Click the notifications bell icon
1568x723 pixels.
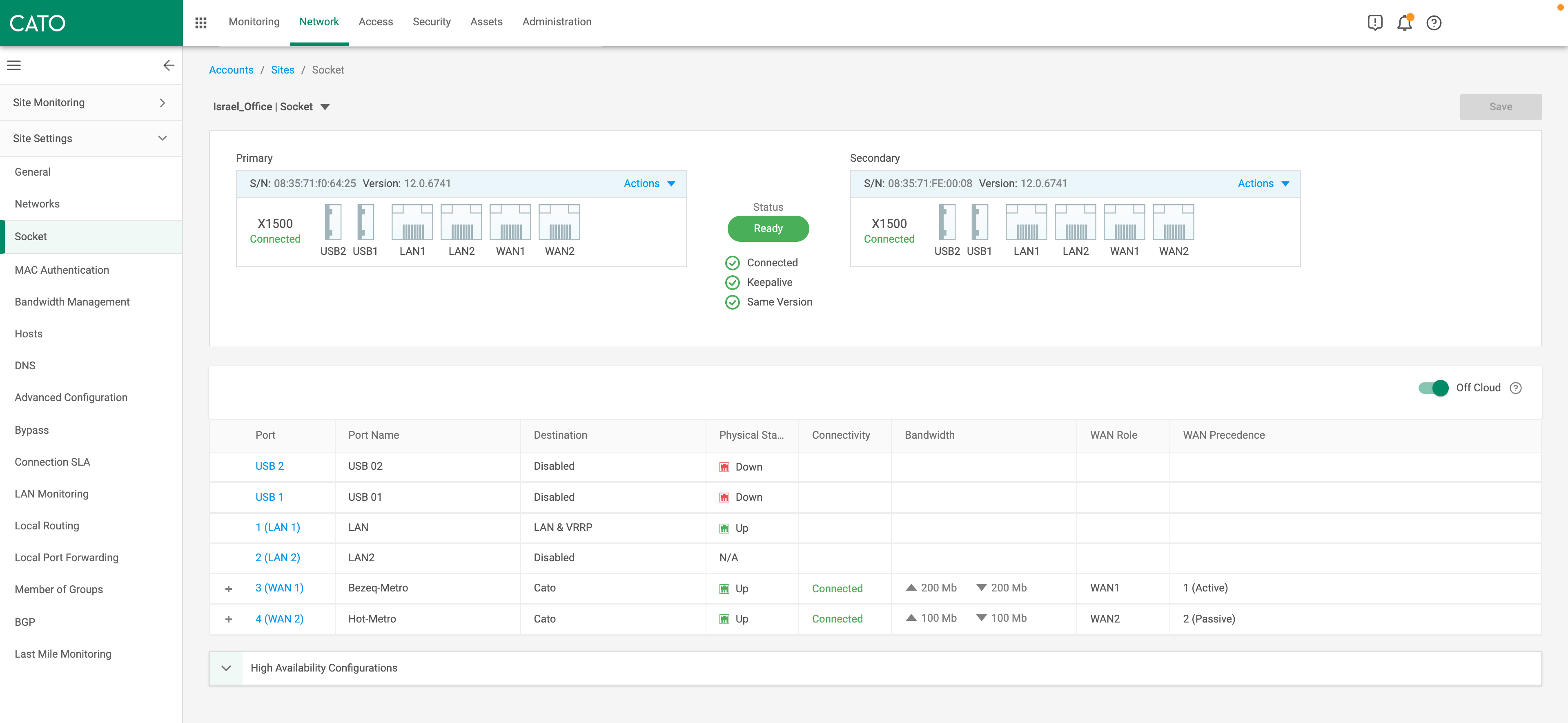click(1404, 22)
